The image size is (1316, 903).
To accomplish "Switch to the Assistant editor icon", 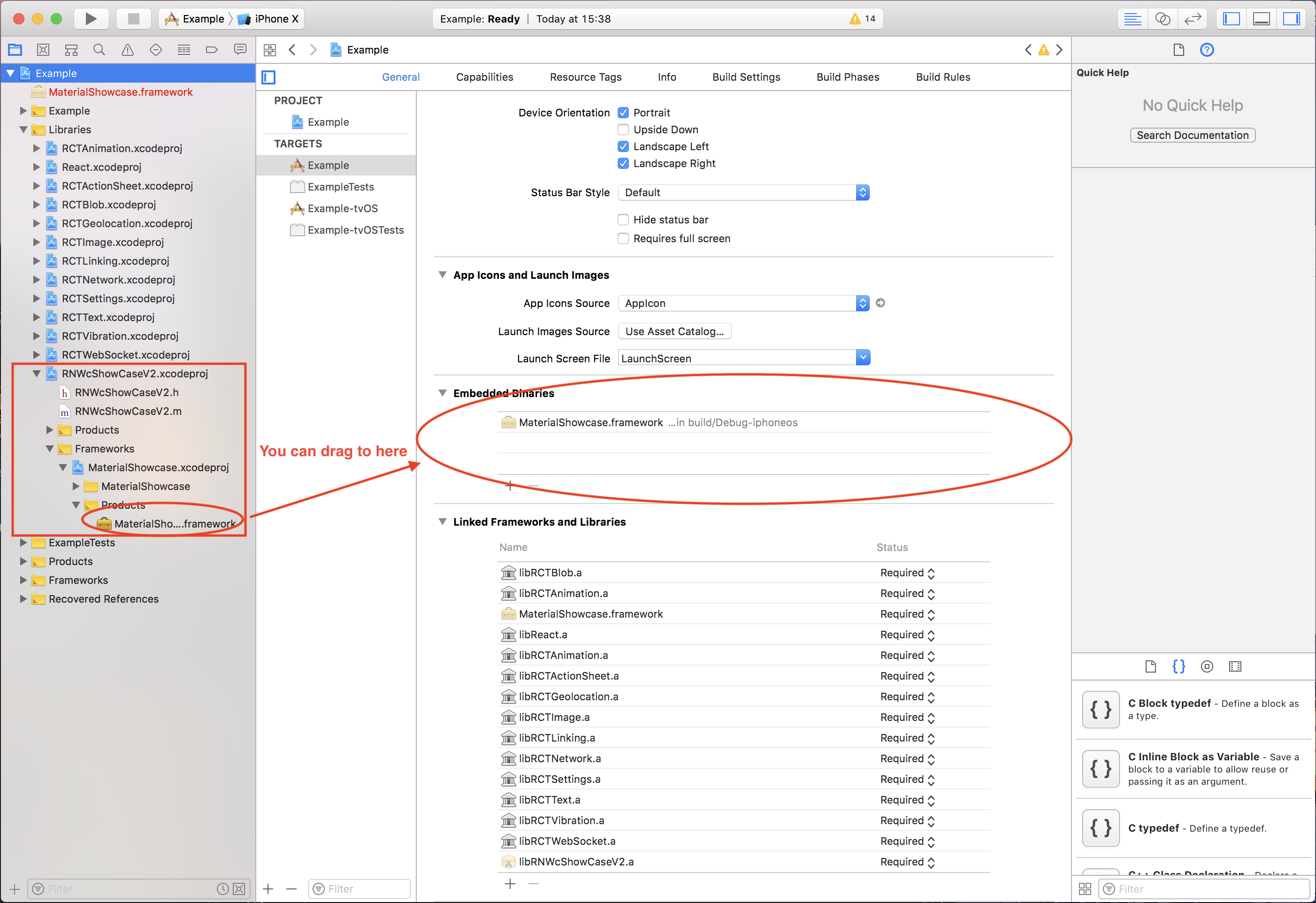I will click(1162, 19).
